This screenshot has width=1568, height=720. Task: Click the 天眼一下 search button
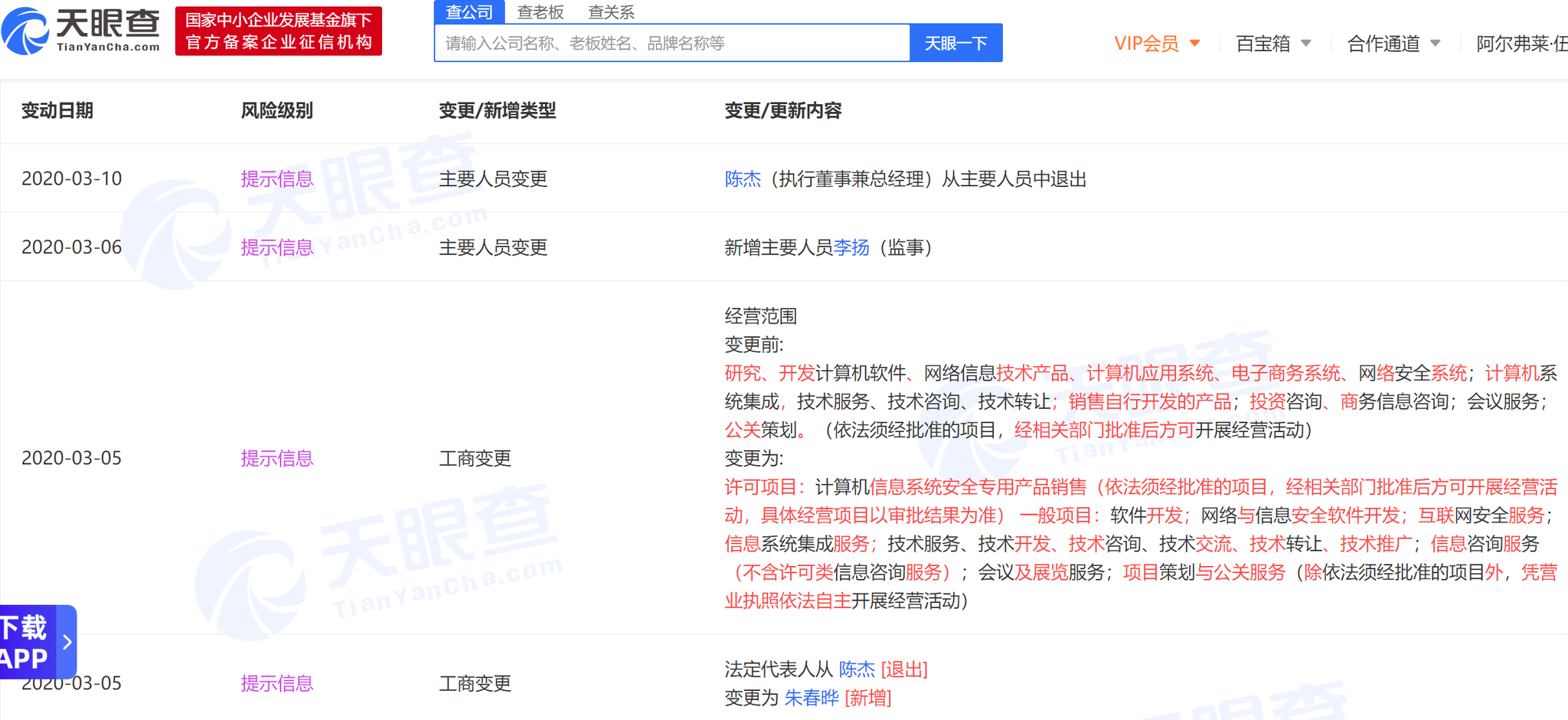955,42
